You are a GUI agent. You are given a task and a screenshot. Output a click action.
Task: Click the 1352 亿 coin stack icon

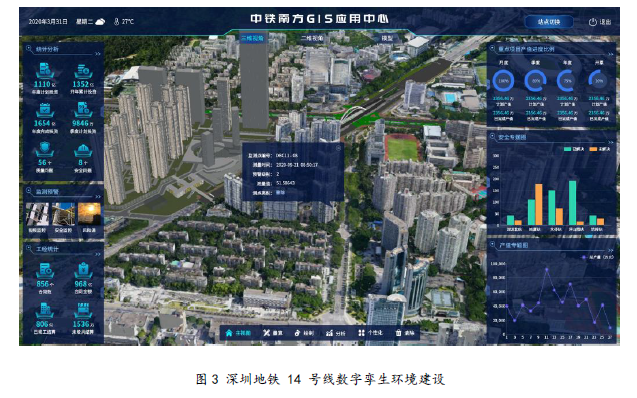click(x=83, y=71)
